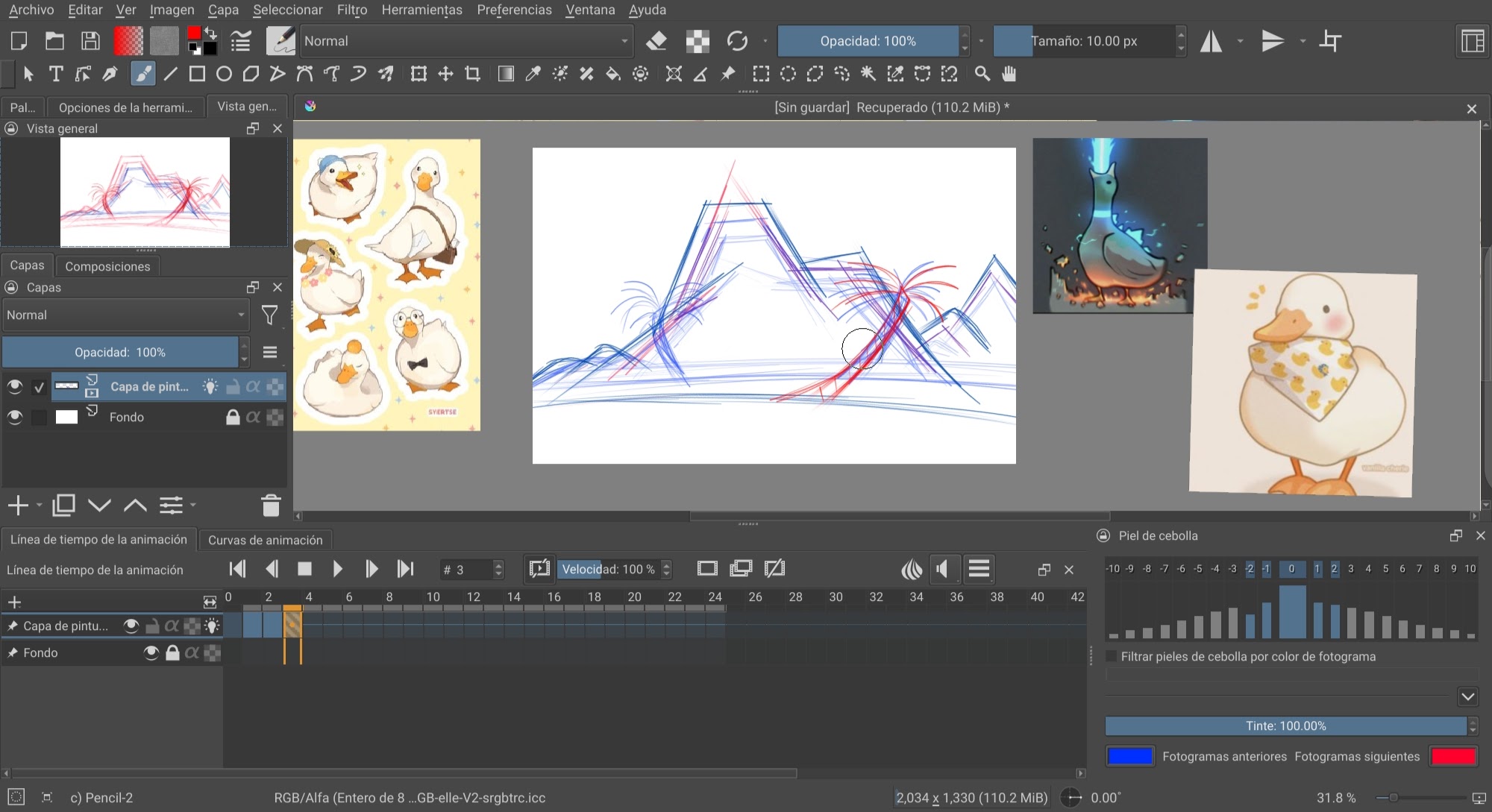
Task: Click the blue Fotogramas anteriores color swatch
Action: [x=1129, y=756]
